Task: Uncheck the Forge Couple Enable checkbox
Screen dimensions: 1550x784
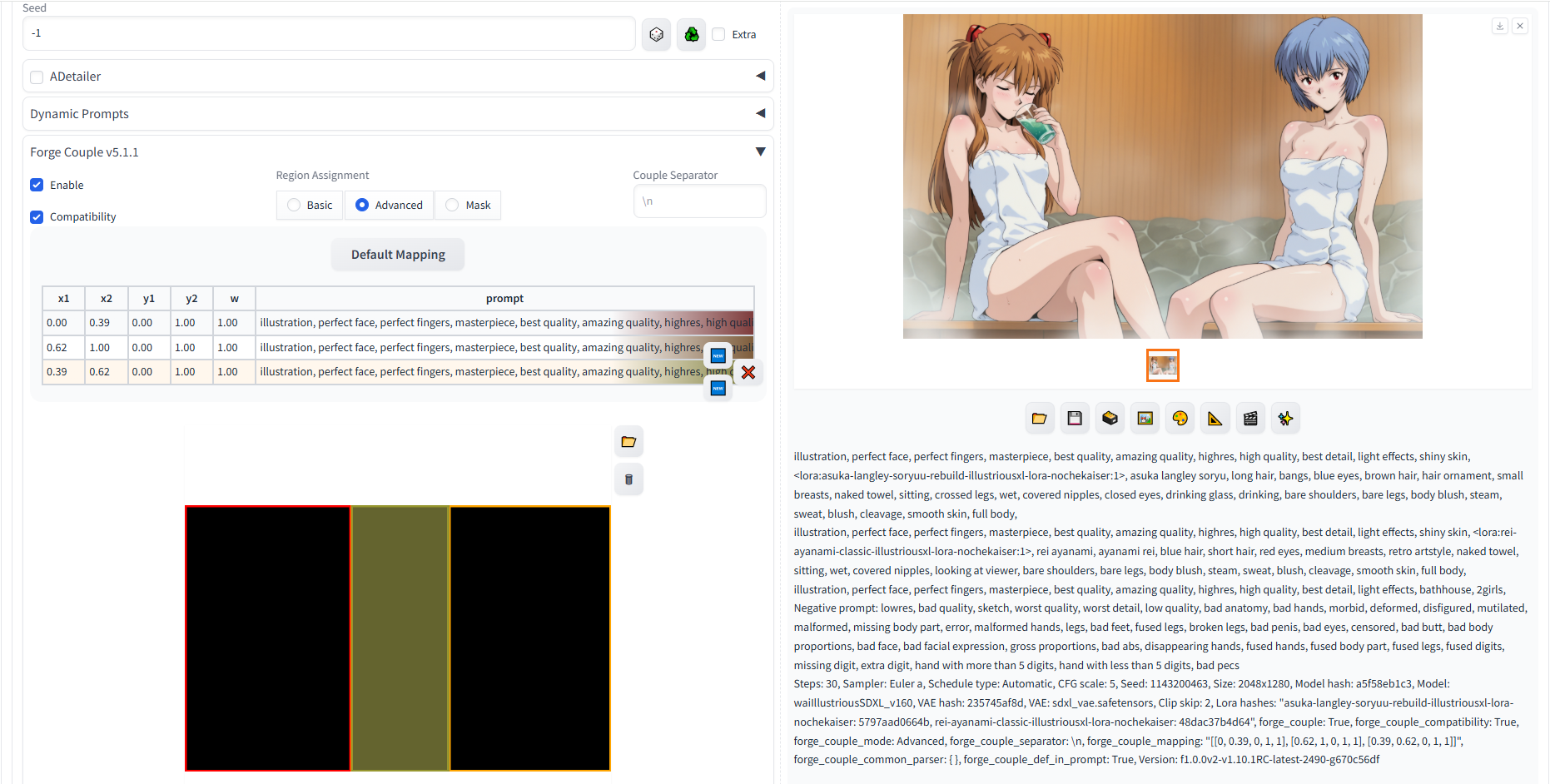Action: point(37,185)
